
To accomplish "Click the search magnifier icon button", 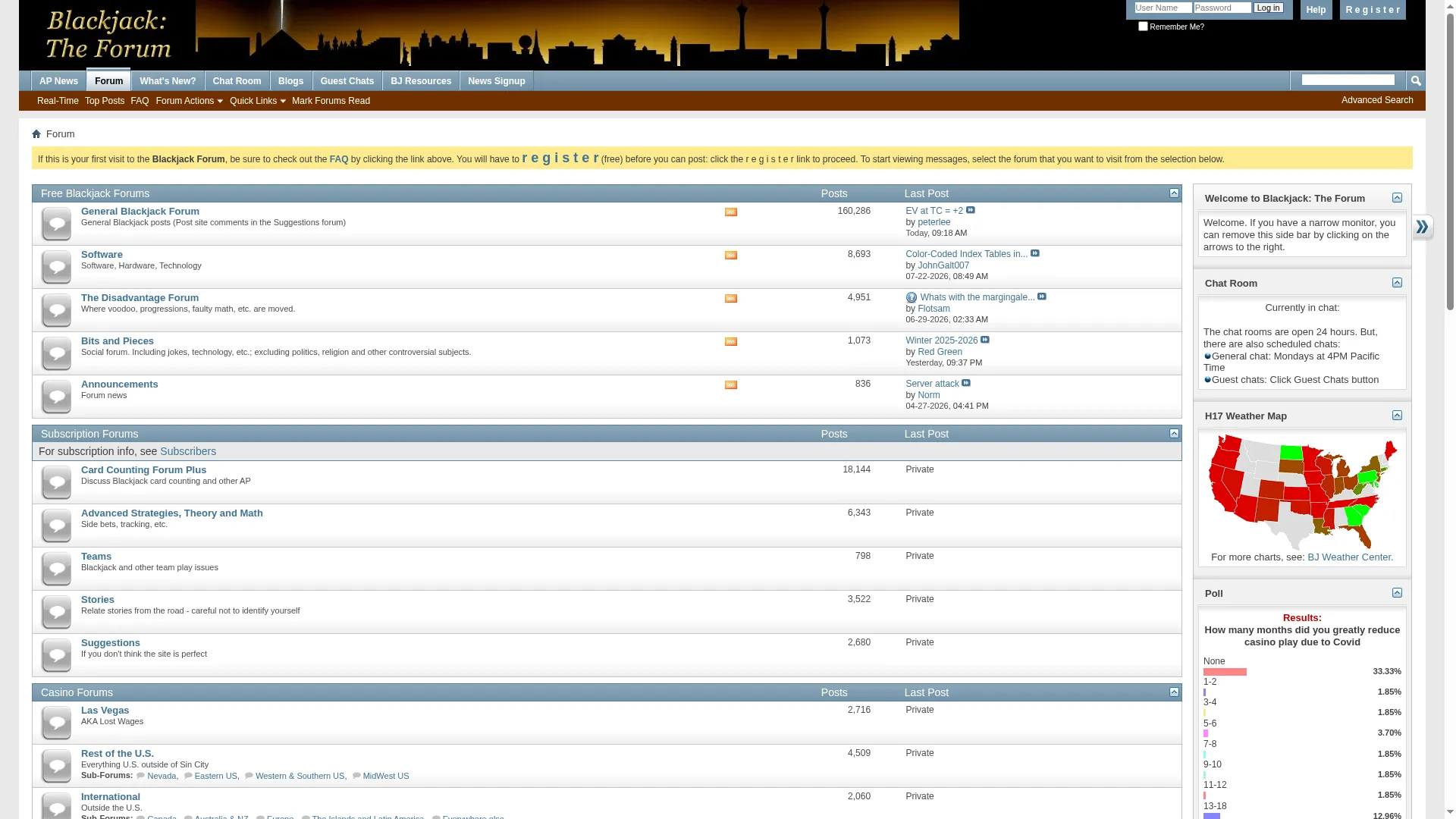I will 1416,80.
